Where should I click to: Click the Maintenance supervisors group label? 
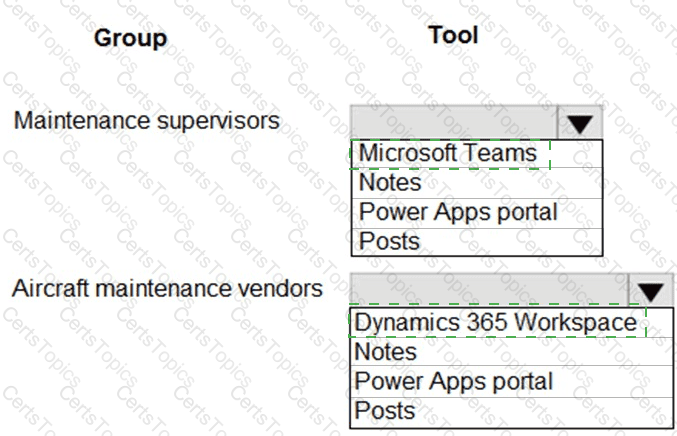point(146,121)
